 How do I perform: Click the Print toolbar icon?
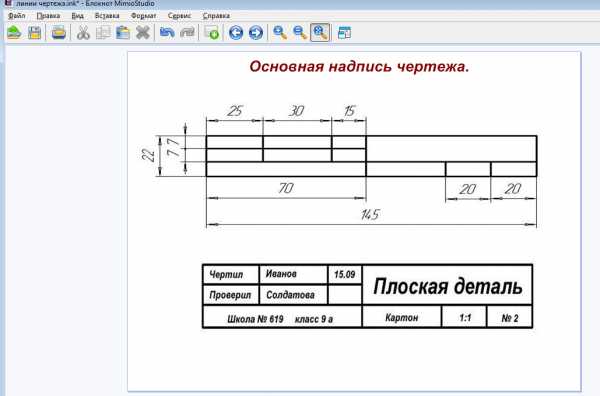point(59,33)
